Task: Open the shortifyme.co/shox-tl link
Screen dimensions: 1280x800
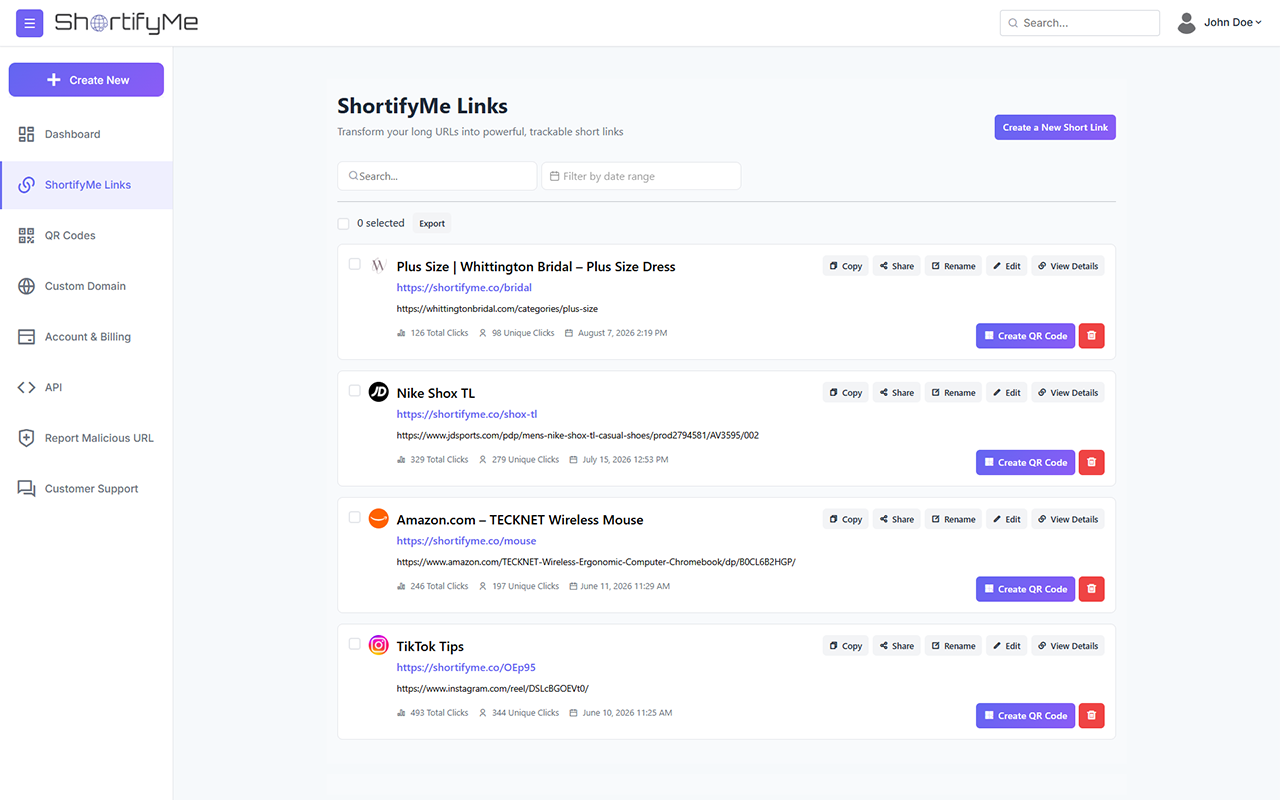Action: [x=467, y=414]
